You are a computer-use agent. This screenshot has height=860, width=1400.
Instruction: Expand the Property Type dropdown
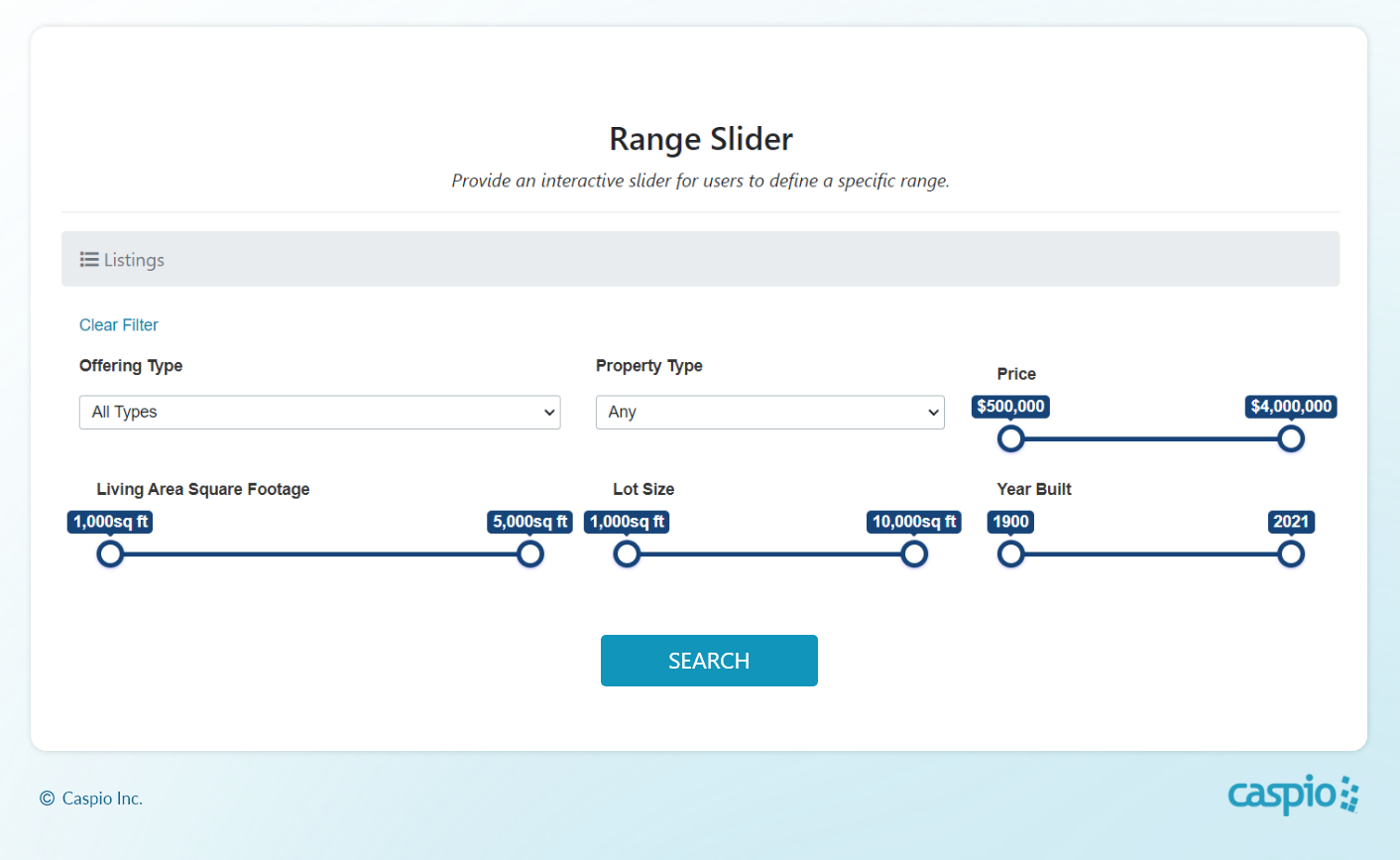pyautogui.click(x=769, y=413)
